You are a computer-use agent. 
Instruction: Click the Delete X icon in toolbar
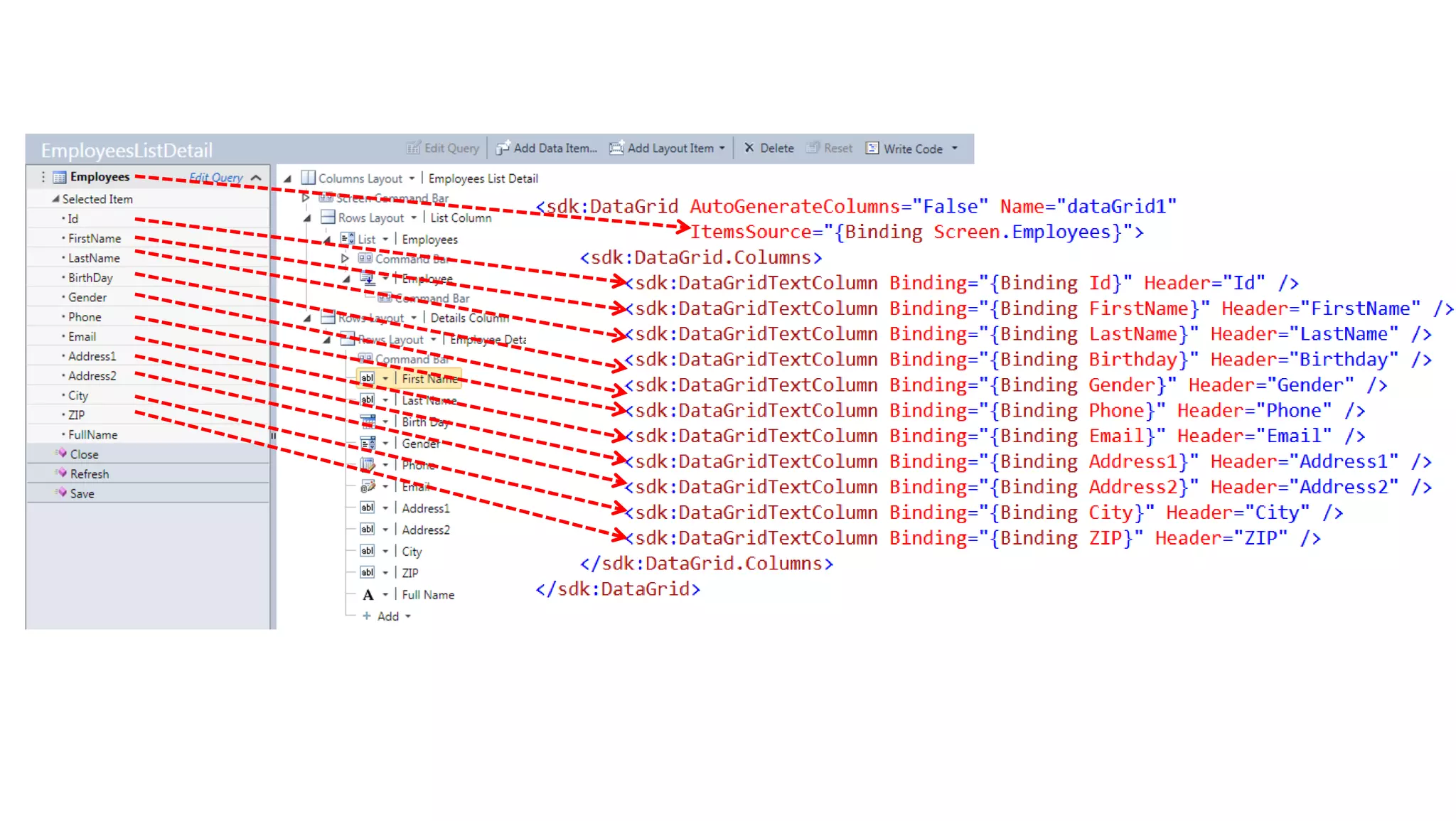749,148
